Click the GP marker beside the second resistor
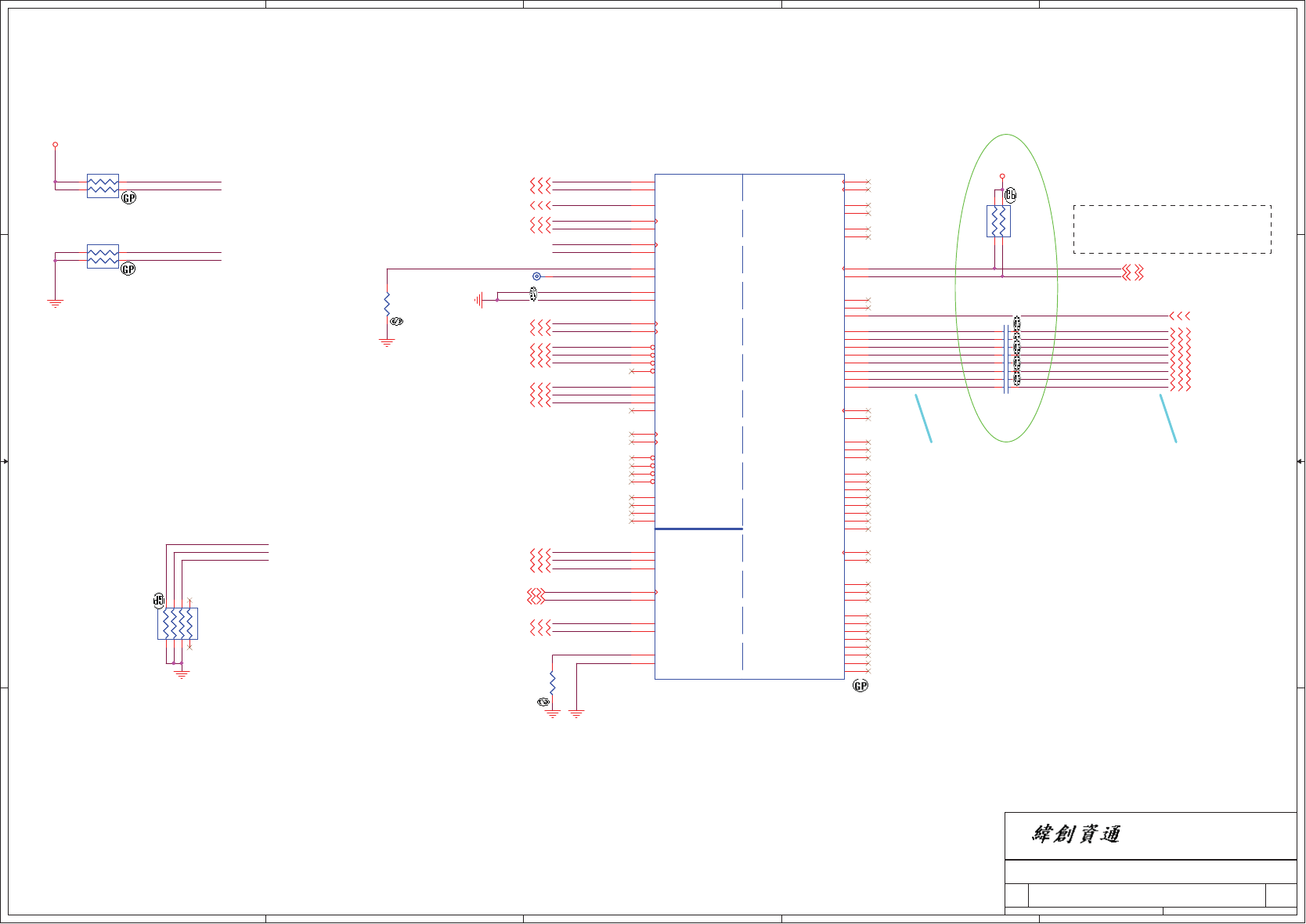Viewport: 1306px width, 924px height. point(128,269)
